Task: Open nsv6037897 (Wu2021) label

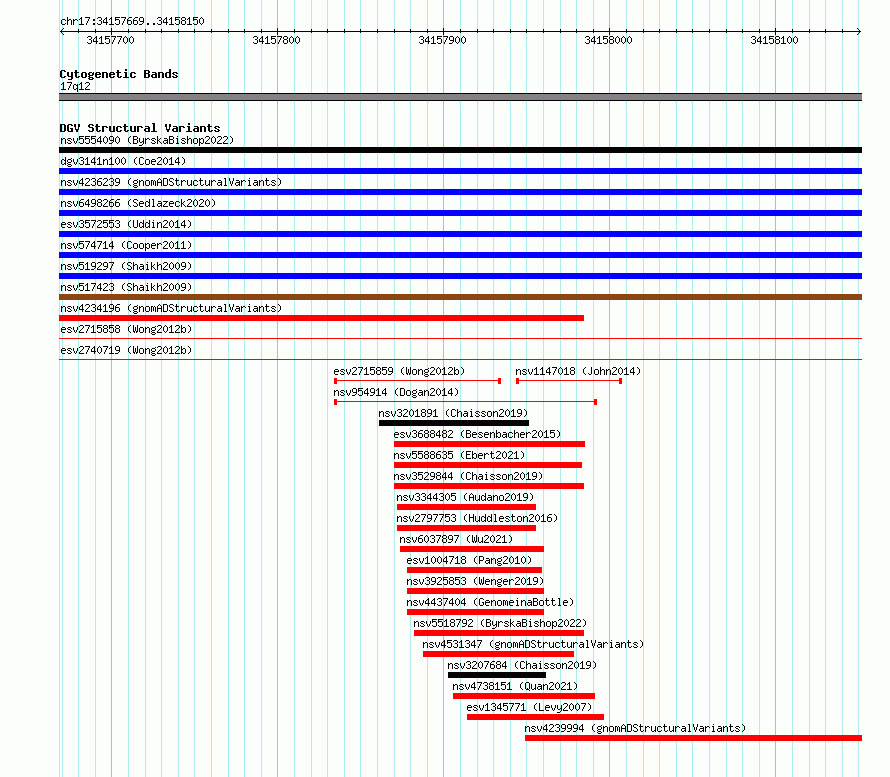Action: click(x=456, y=539)
